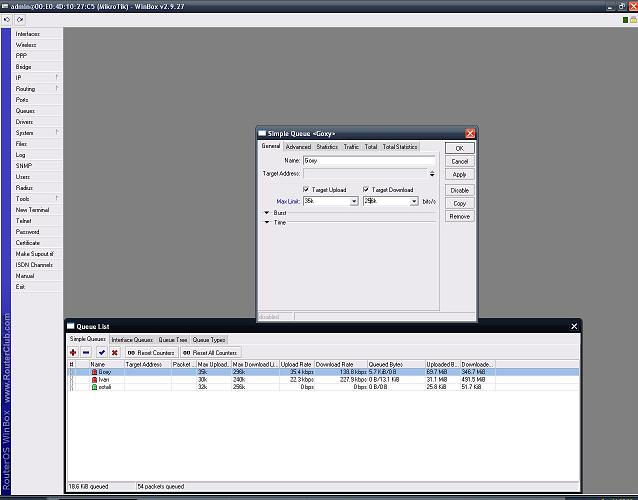Expand the Time section
The image size is (638, 500).
click(x=267, y=223)
